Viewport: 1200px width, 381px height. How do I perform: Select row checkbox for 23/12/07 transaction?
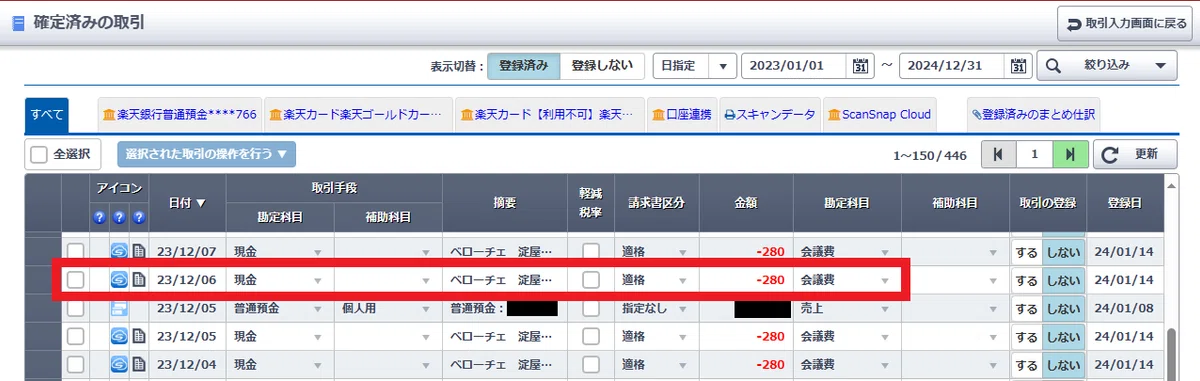coord(76,251)
